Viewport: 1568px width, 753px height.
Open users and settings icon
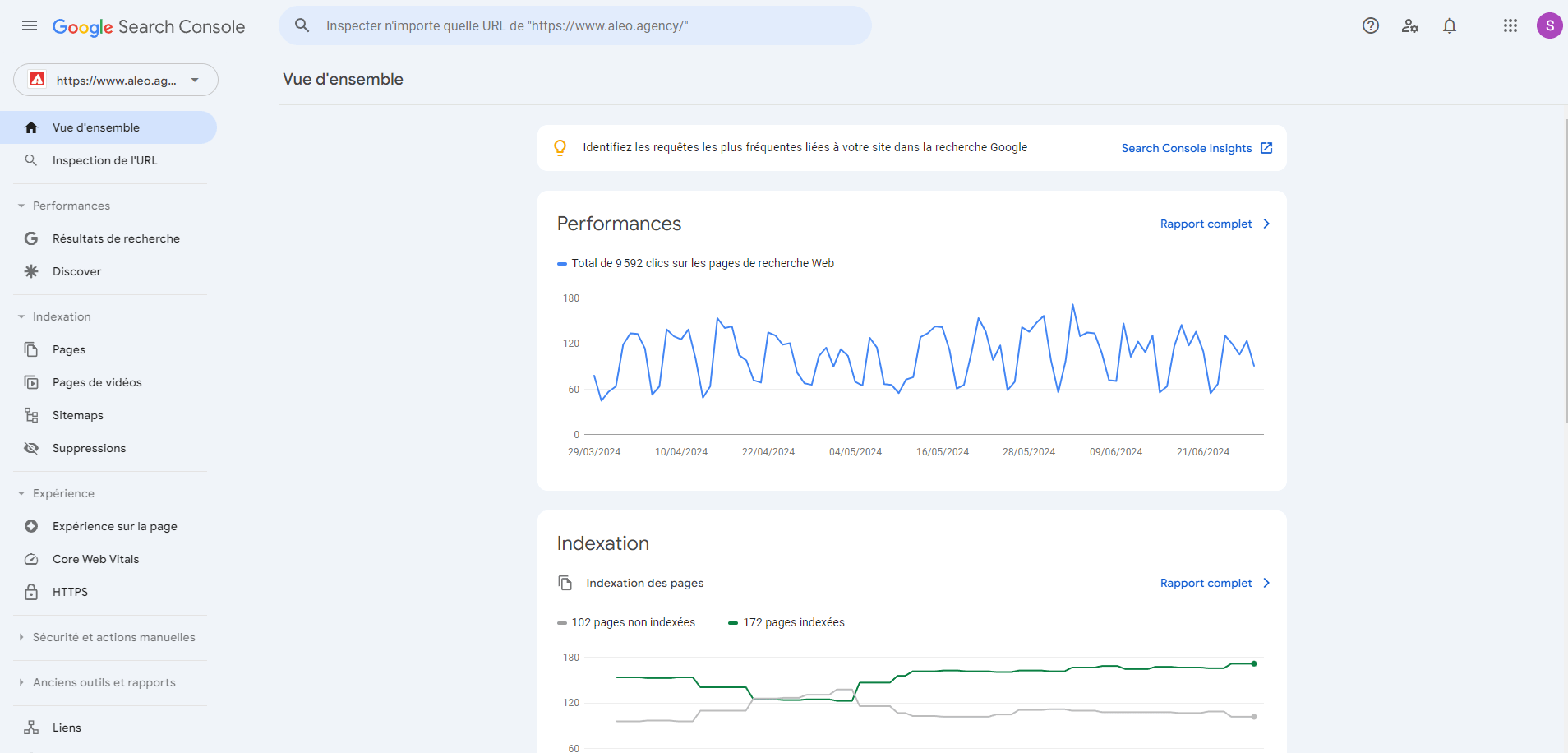click(1410, 25)
